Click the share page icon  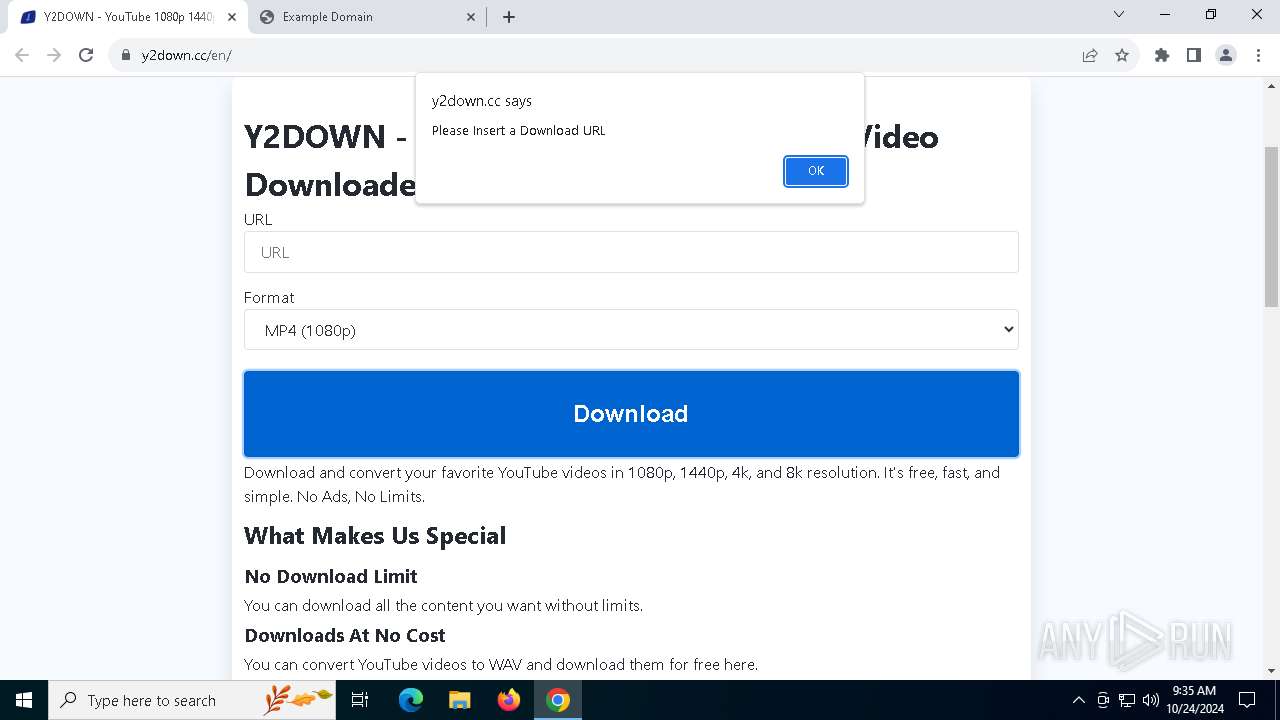pos(1090,55)
